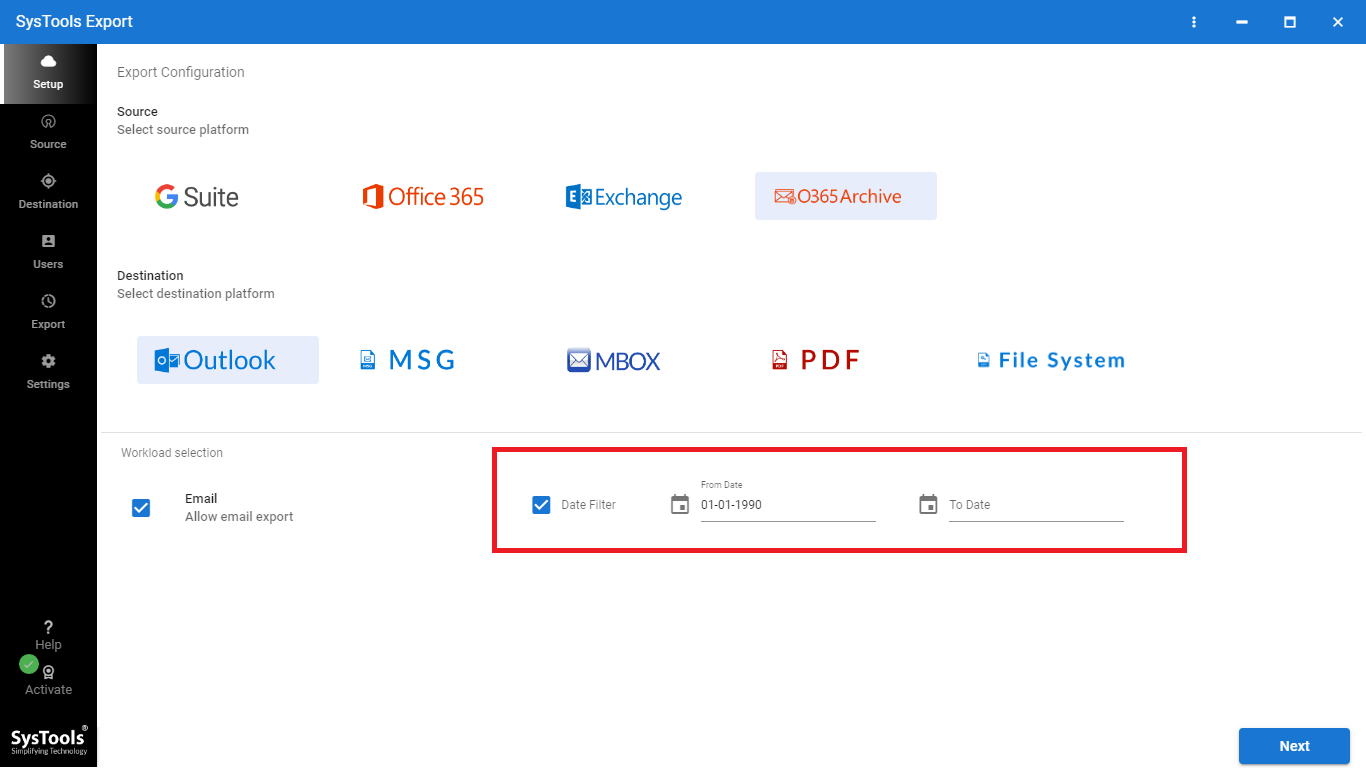Toggle the Email workload checkbox

[141, 508]
